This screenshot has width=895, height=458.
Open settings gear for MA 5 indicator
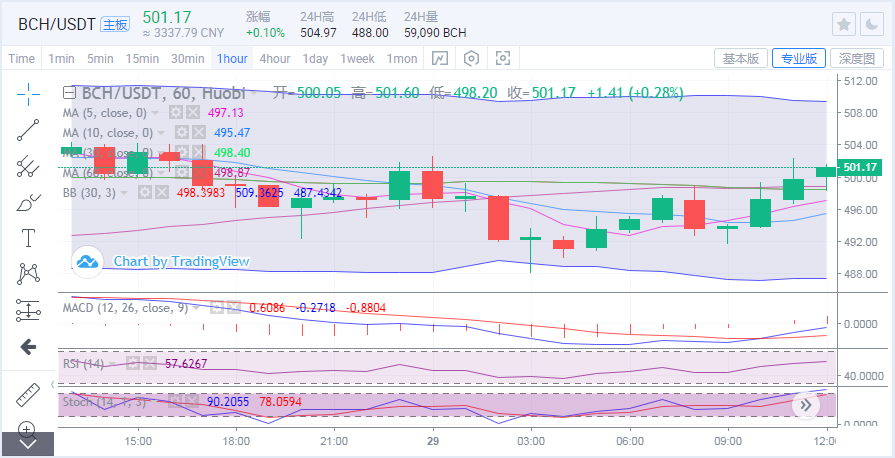176,113
